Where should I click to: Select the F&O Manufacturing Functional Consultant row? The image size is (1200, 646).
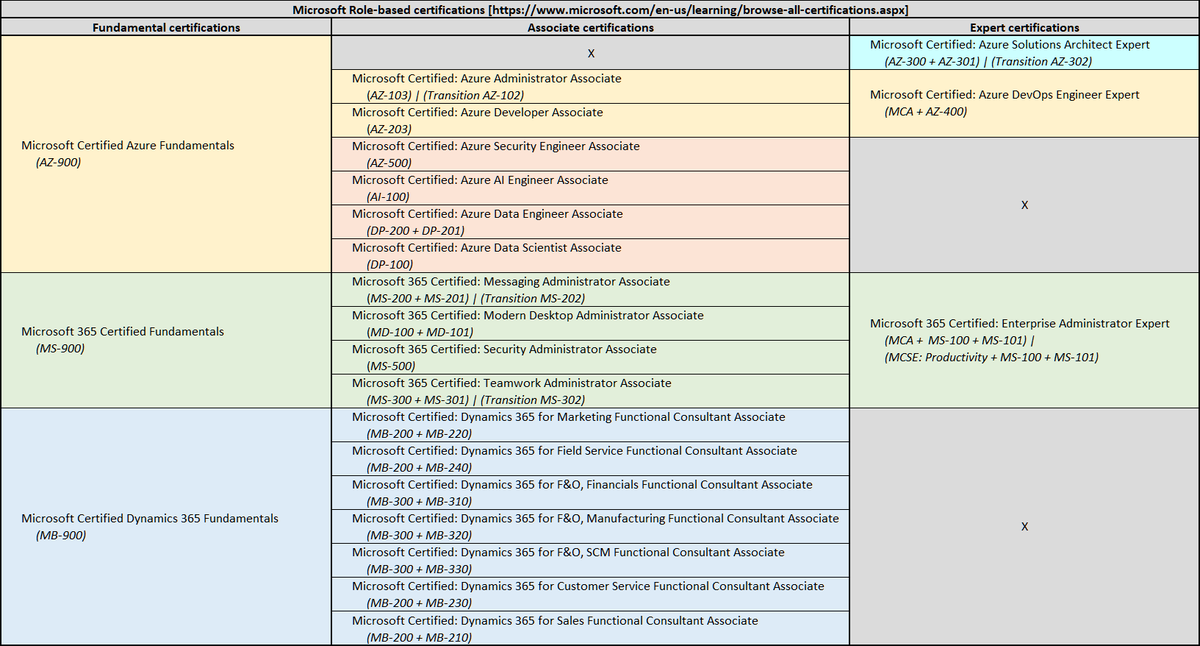point(590,526)
